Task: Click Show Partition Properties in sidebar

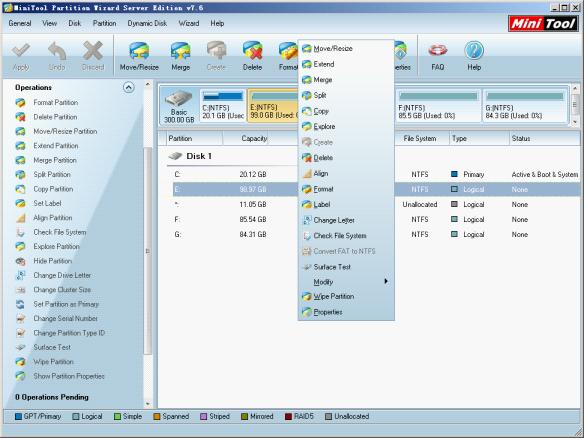Action: (x=60, y=376)
